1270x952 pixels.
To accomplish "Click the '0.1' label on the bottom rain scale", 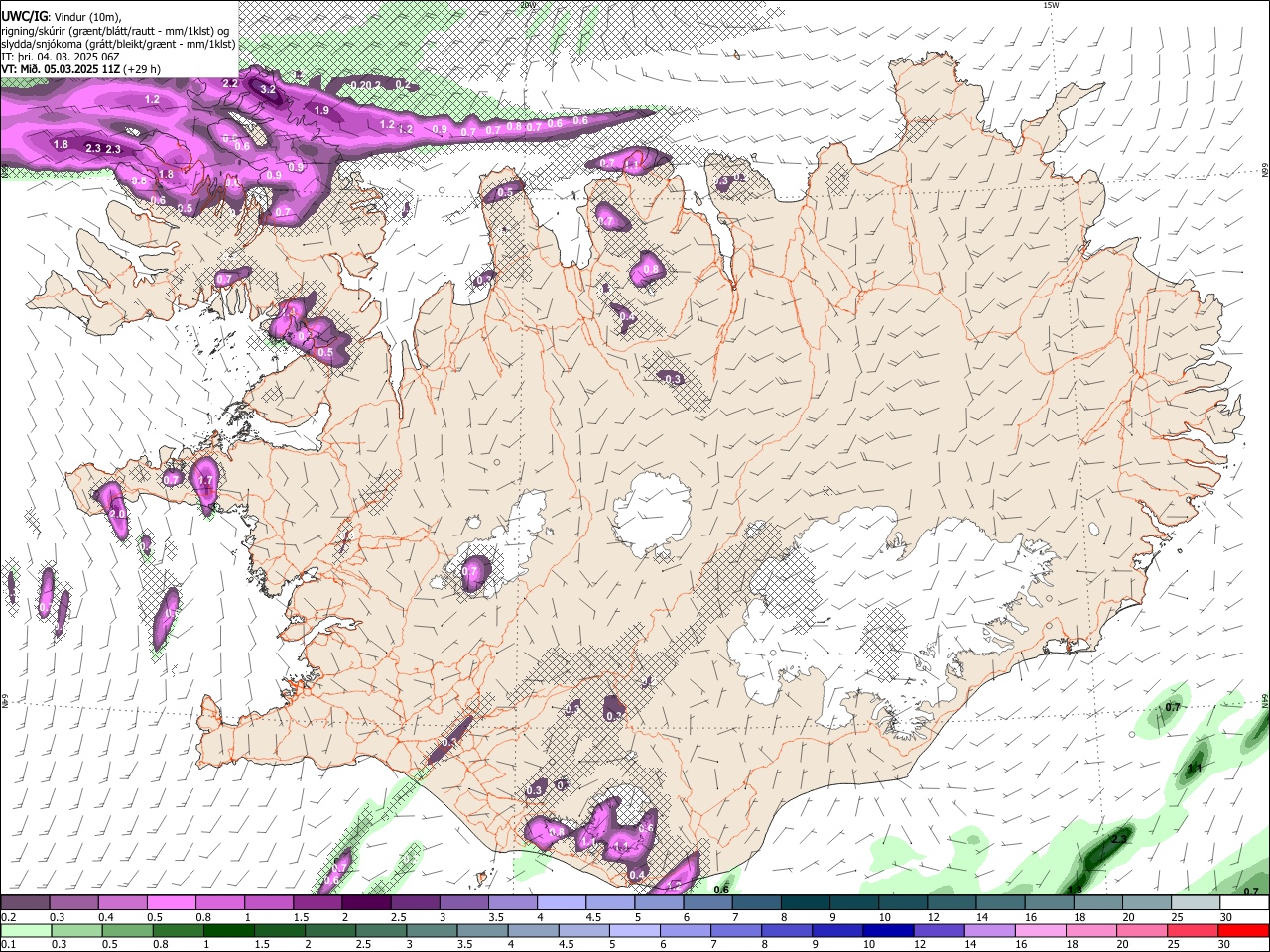I will (x=8, y=945).
